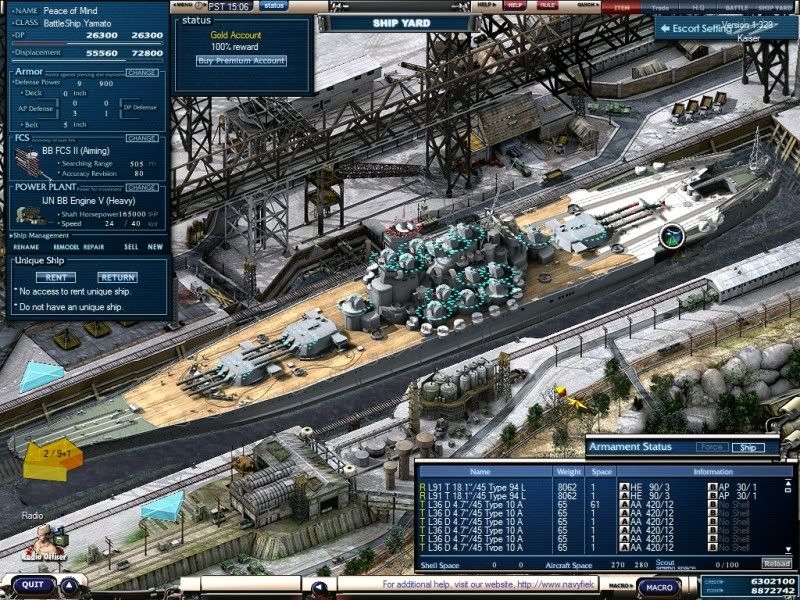Click REMODEL under Ship Management
This screenshot has height=600, width=800.
point(66,247)
